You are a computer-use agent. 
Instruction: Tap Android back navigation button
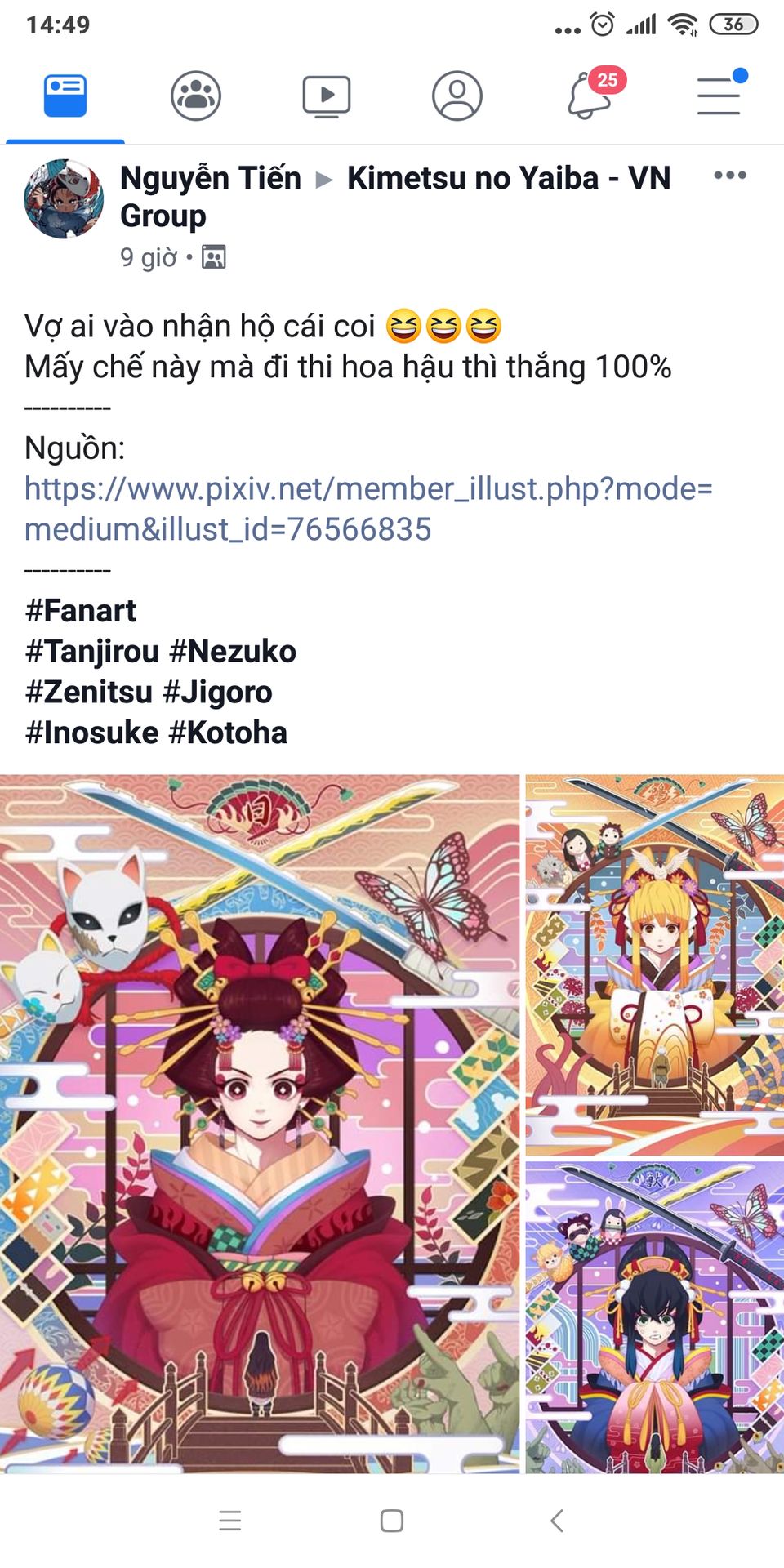[x=557, y=1521]
